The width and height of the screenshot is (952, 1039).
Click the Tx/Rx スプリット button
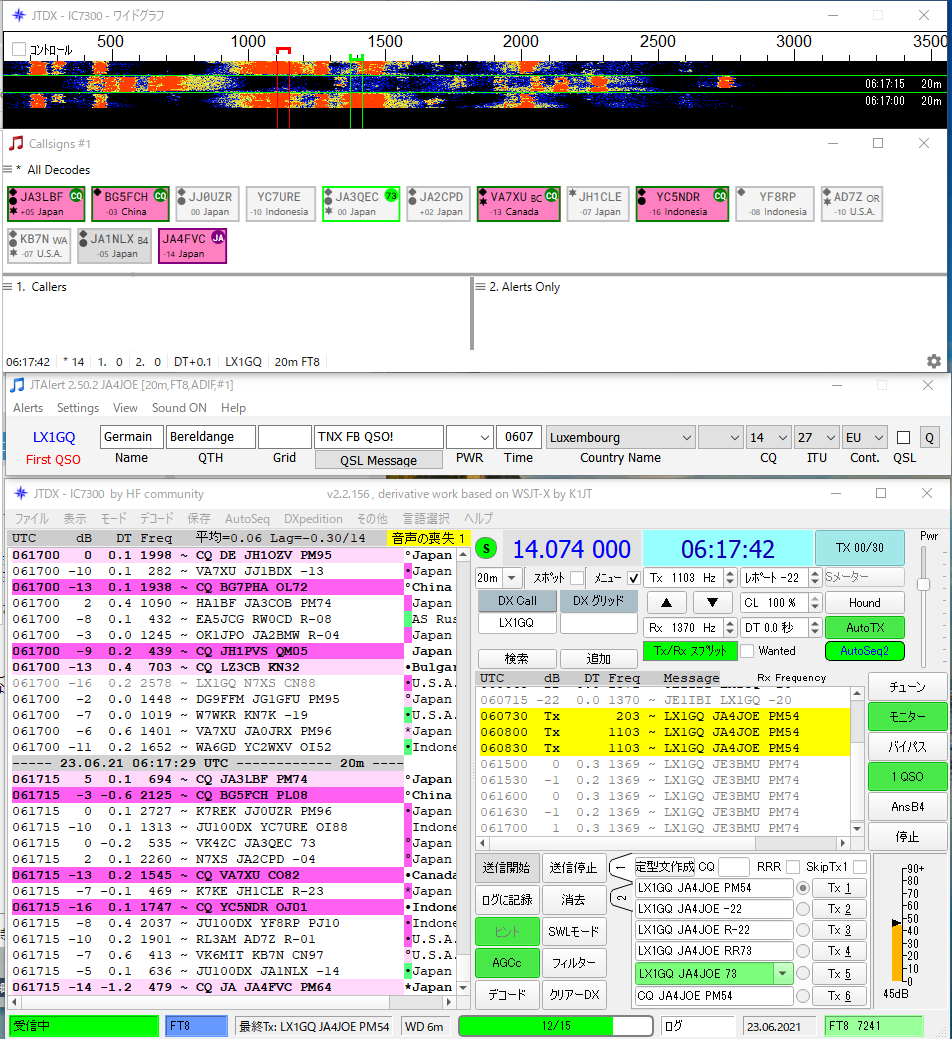(690, 651)
